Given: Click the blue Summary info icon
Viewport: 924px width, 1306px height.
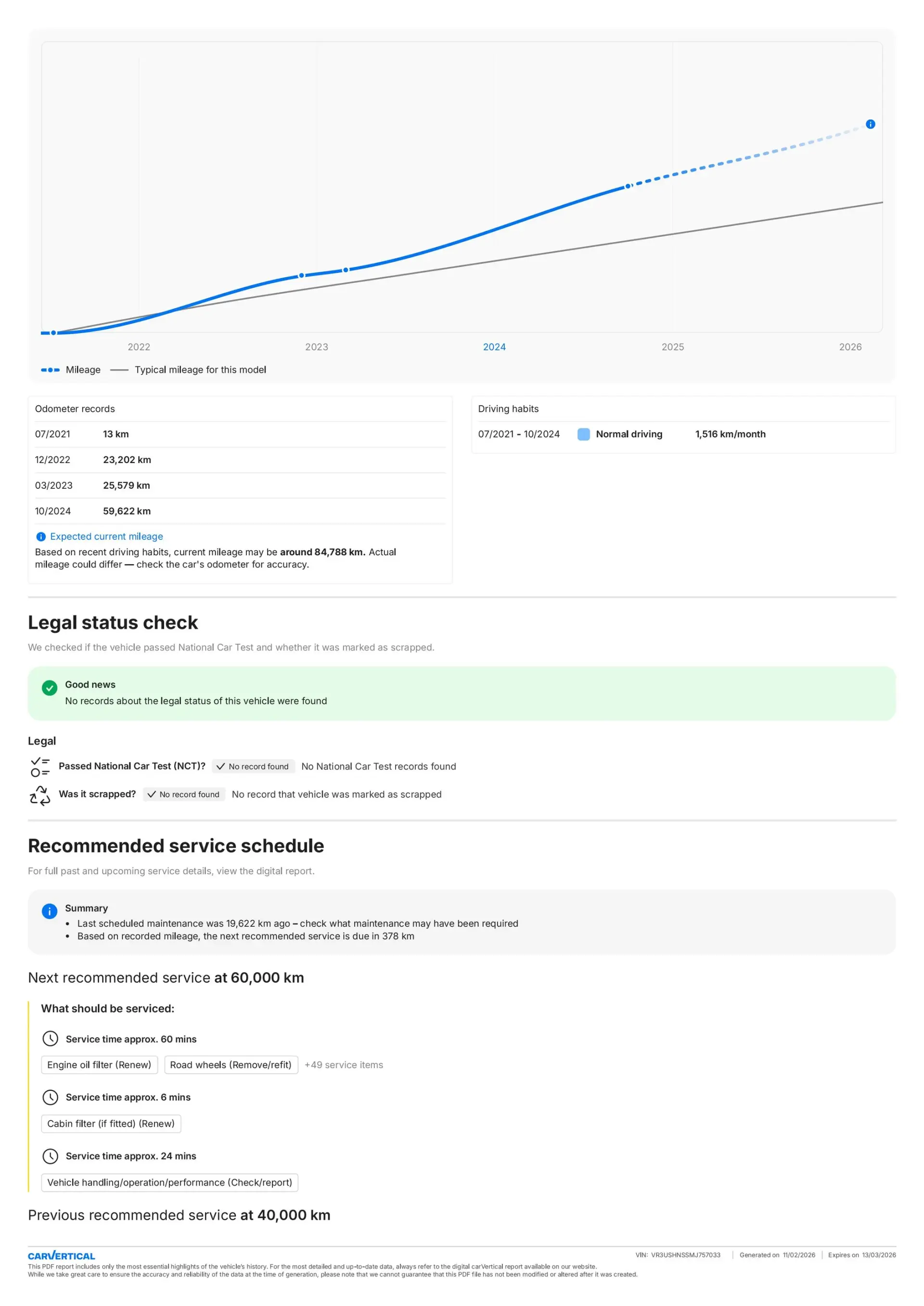Looking at the screenshot, I should click(x=50, y=911).
